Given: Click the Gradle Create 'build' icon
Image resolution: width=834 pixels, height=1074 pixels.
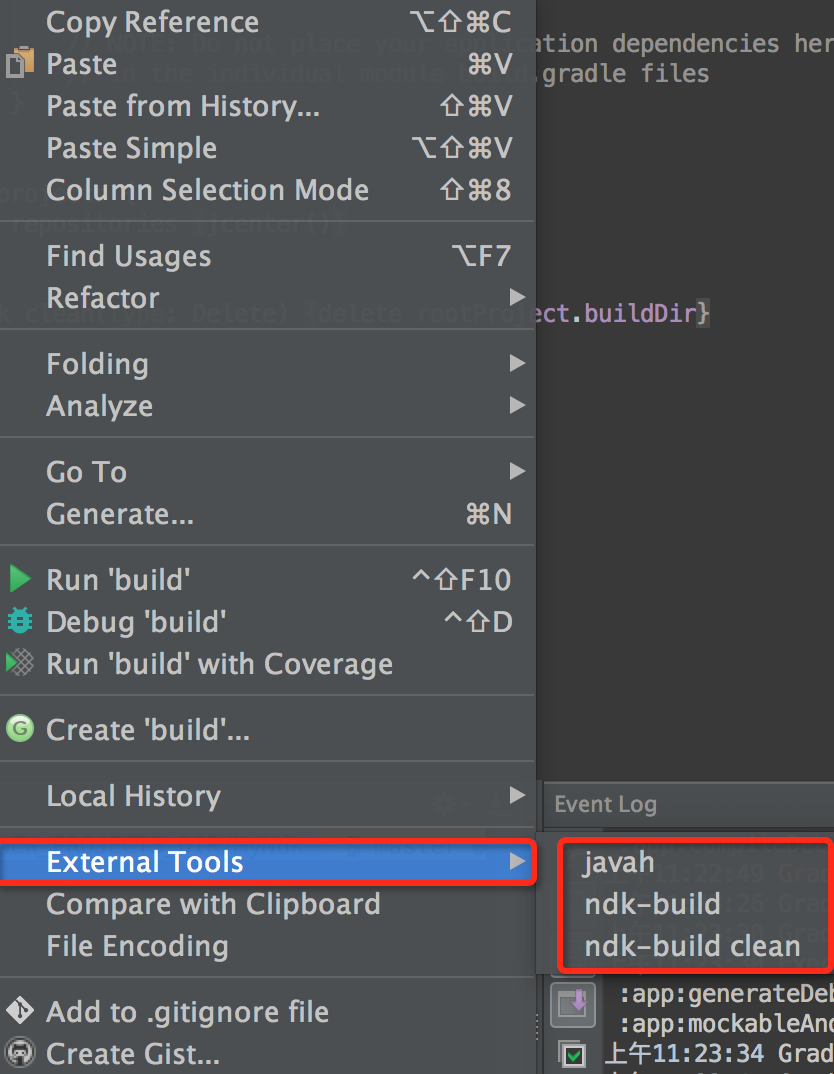Looking at the screenshot, I should pos(20,729).
